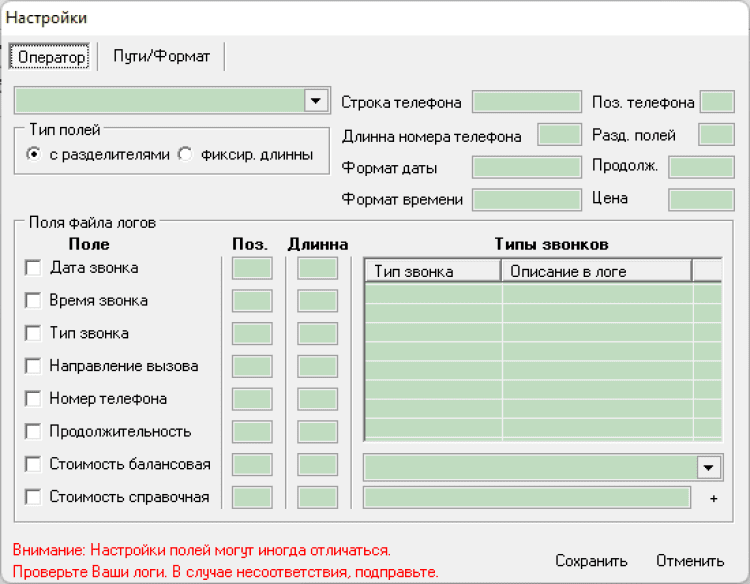The height and width of the screenshot is (584, 750).
Task: Enable the Дата звонка checkbox
Action: (x=33, y=268)
